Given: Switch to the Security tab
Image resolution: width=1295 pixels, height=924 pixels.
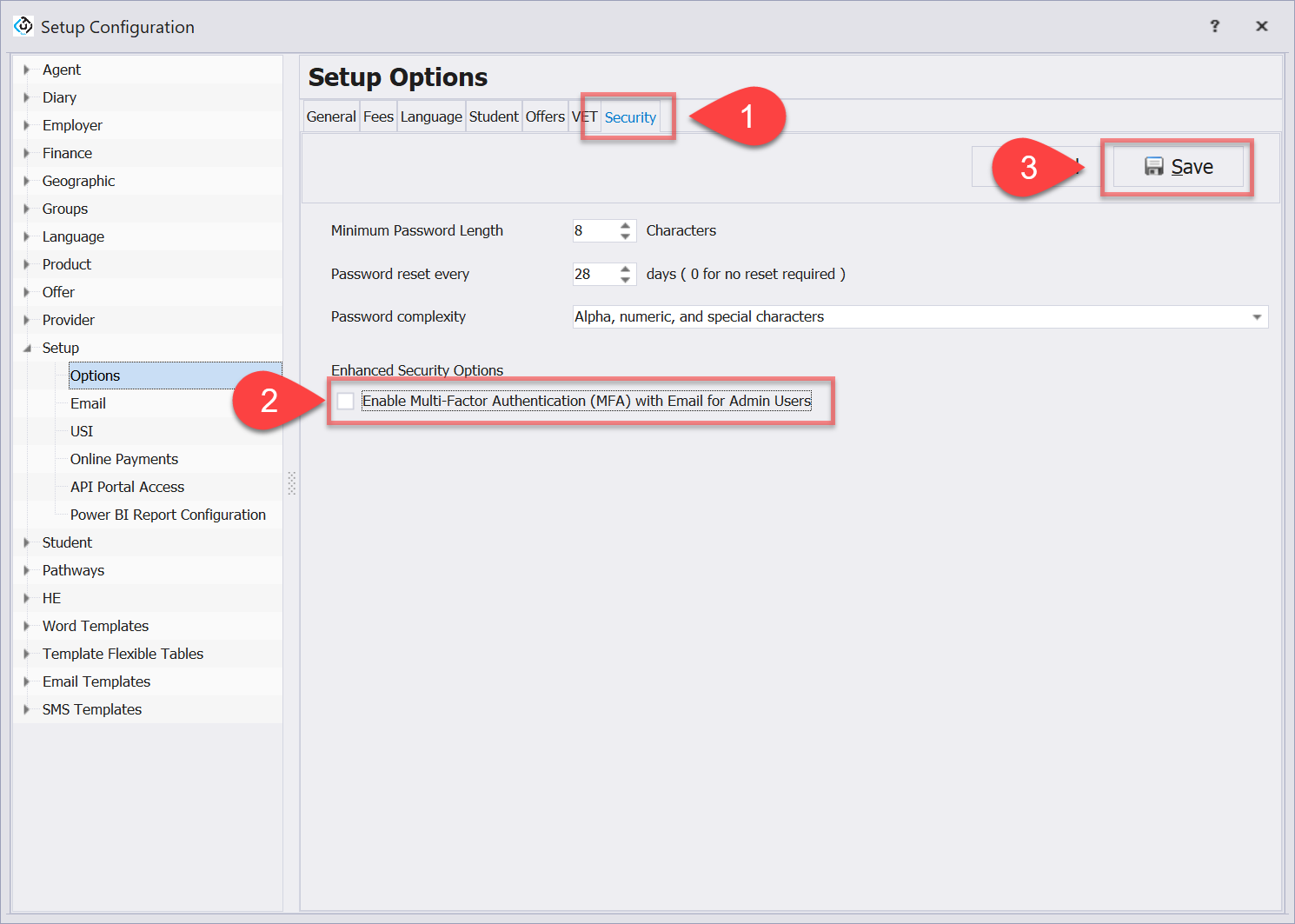Looking at the screenshot, I should tap(630, 117).
